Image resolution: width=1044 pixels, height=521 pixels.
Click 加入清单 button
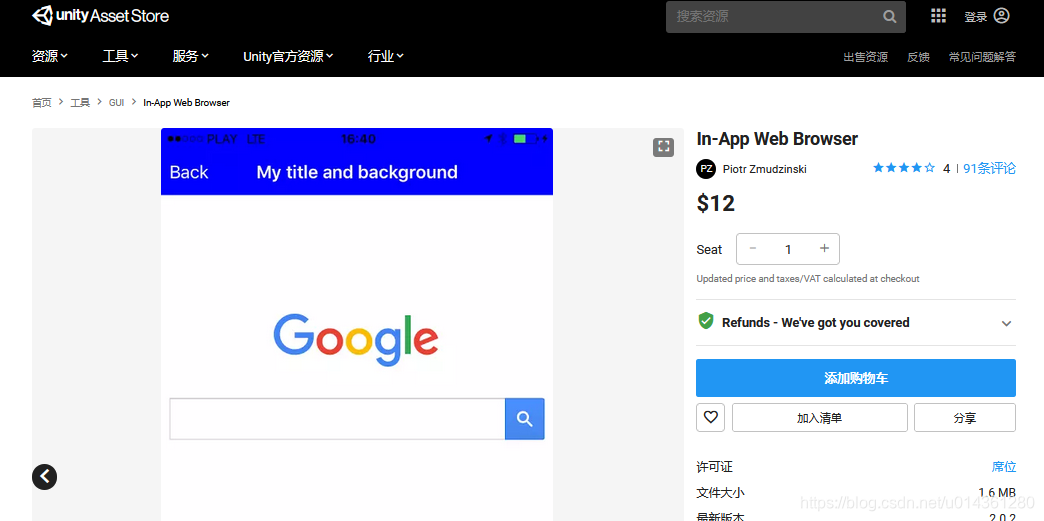pos(820,418)
